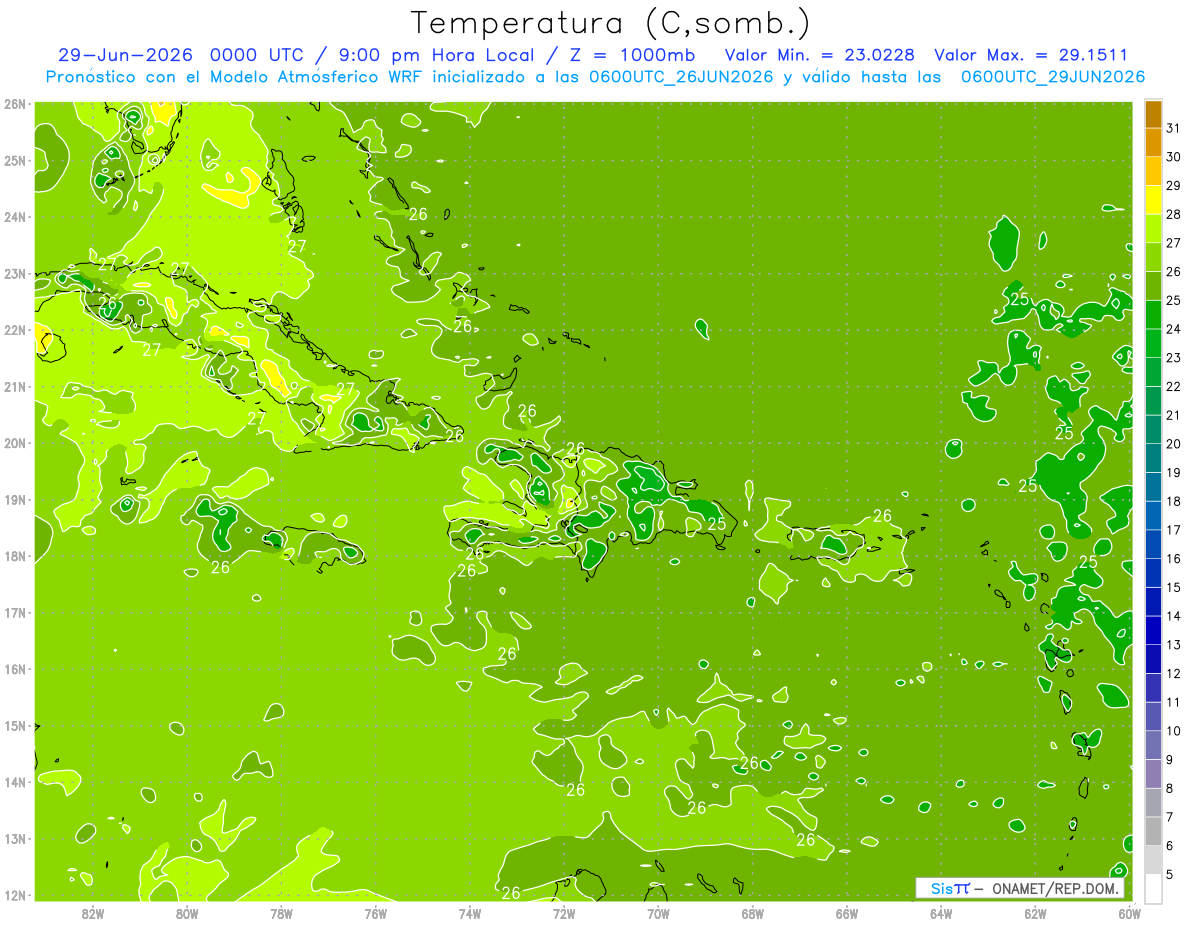Click the '70W' longitude axis label
Image resolution: width=1200 pixels, height=927 pixels.
tap(658, 913)
